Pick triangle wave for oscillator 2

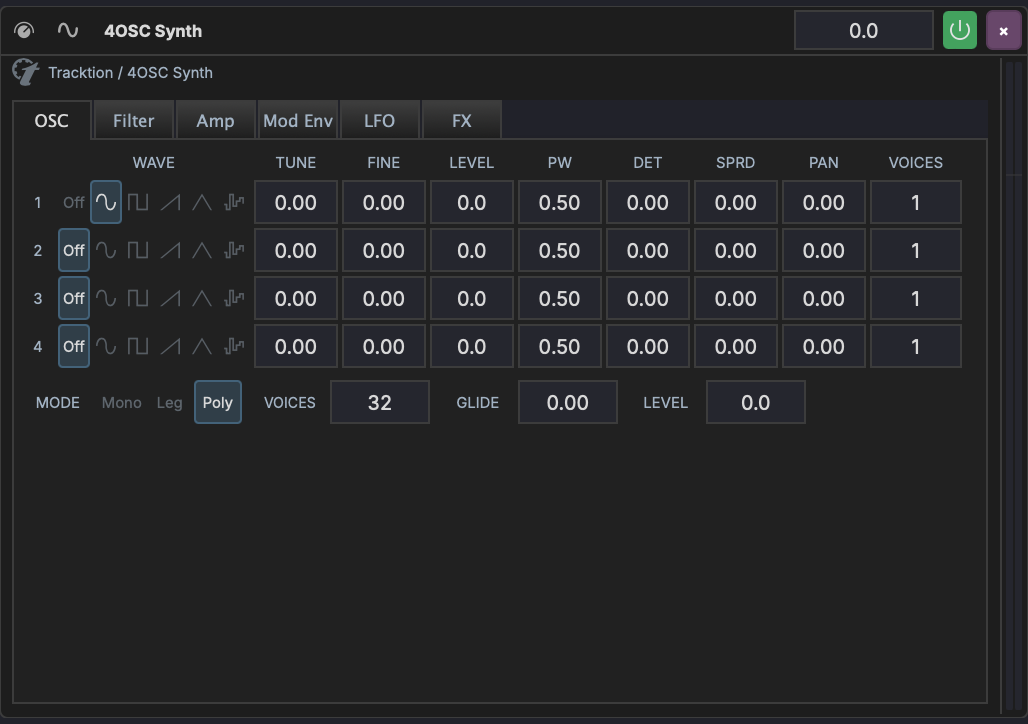[201, 250]
